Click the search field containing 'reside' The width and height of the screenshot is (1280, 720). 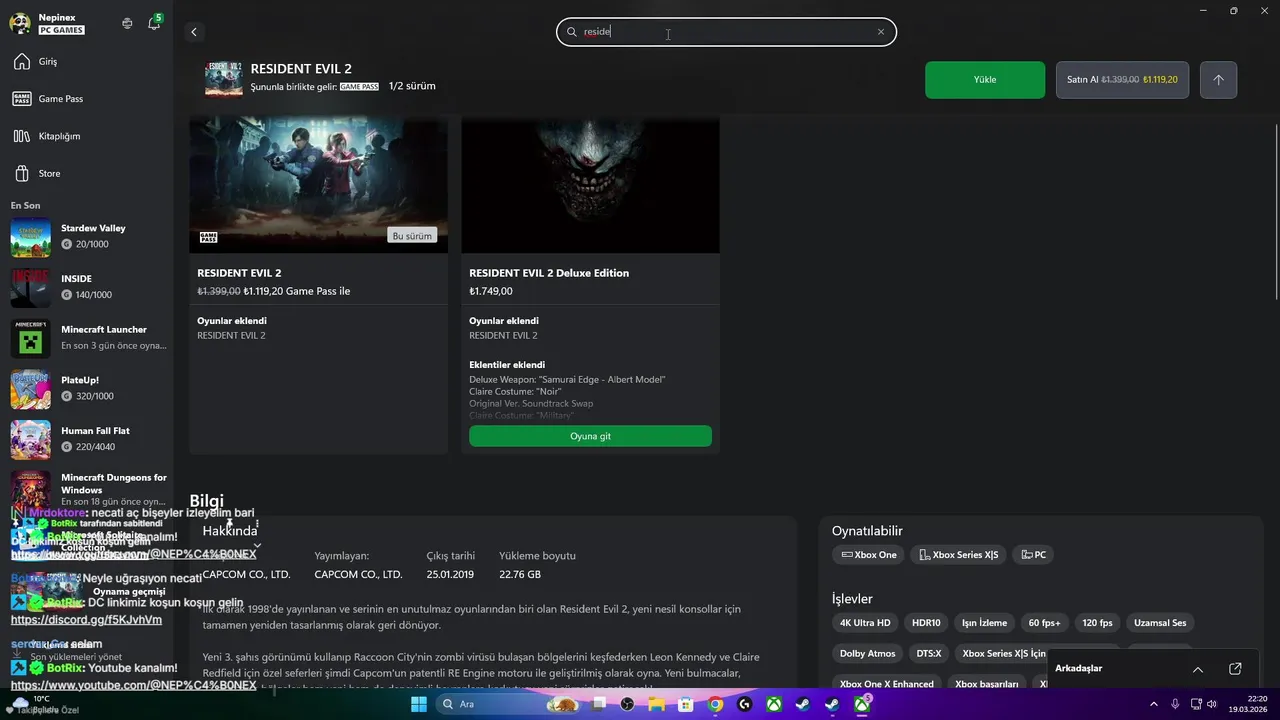(726, 32)
